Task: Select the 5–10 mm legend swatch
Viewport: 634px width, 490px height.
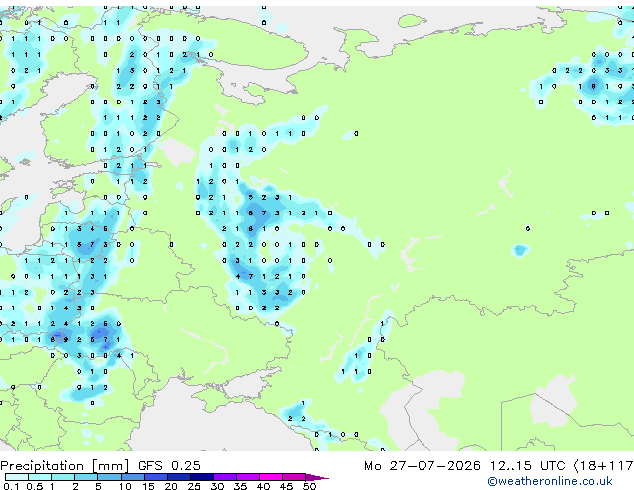Action: point(110,477)
